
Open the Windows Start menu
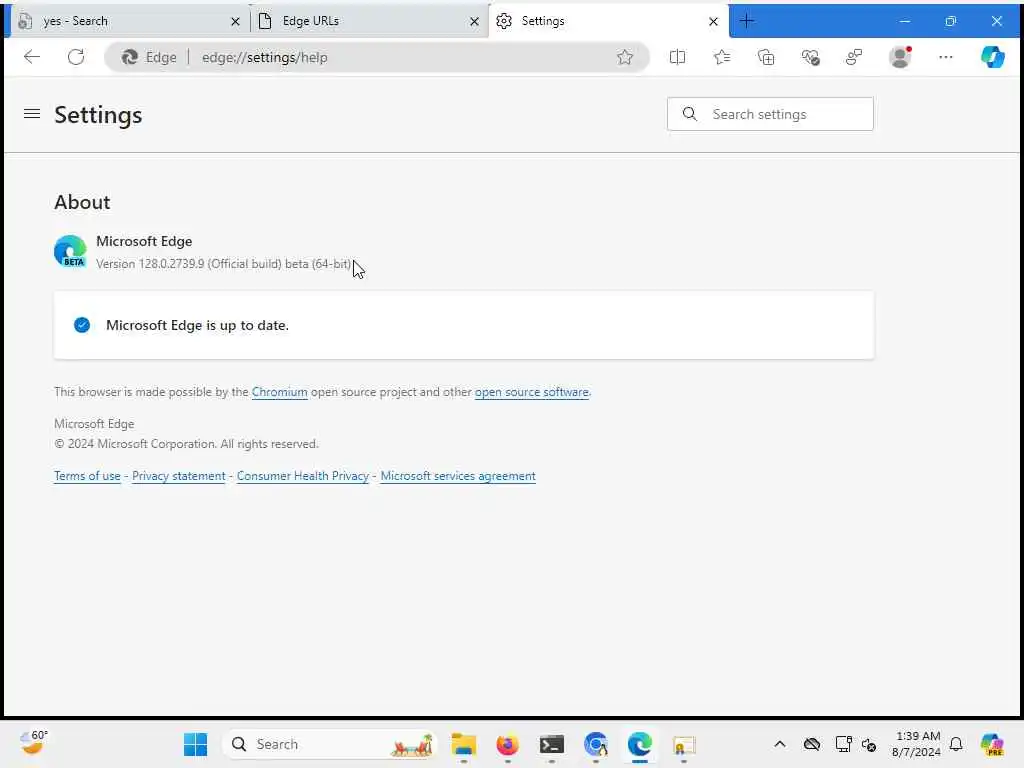(x=195, y=744)
